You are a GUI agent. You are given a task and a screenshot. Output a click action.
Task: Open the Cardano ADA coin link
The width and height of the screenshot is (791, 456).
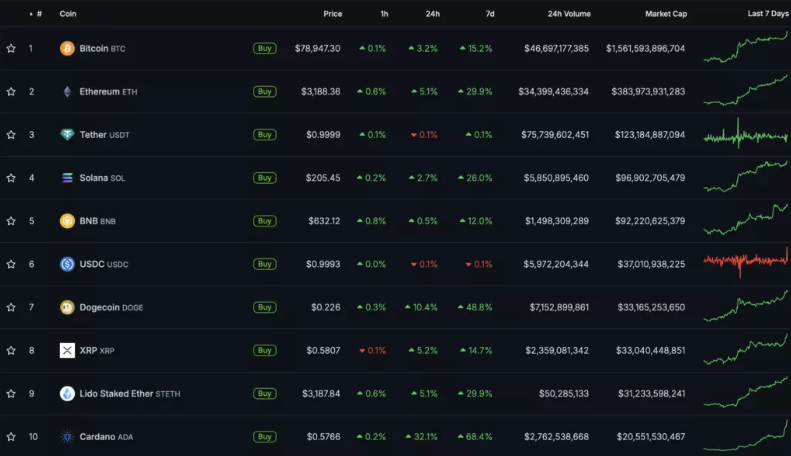click(106, 436)
